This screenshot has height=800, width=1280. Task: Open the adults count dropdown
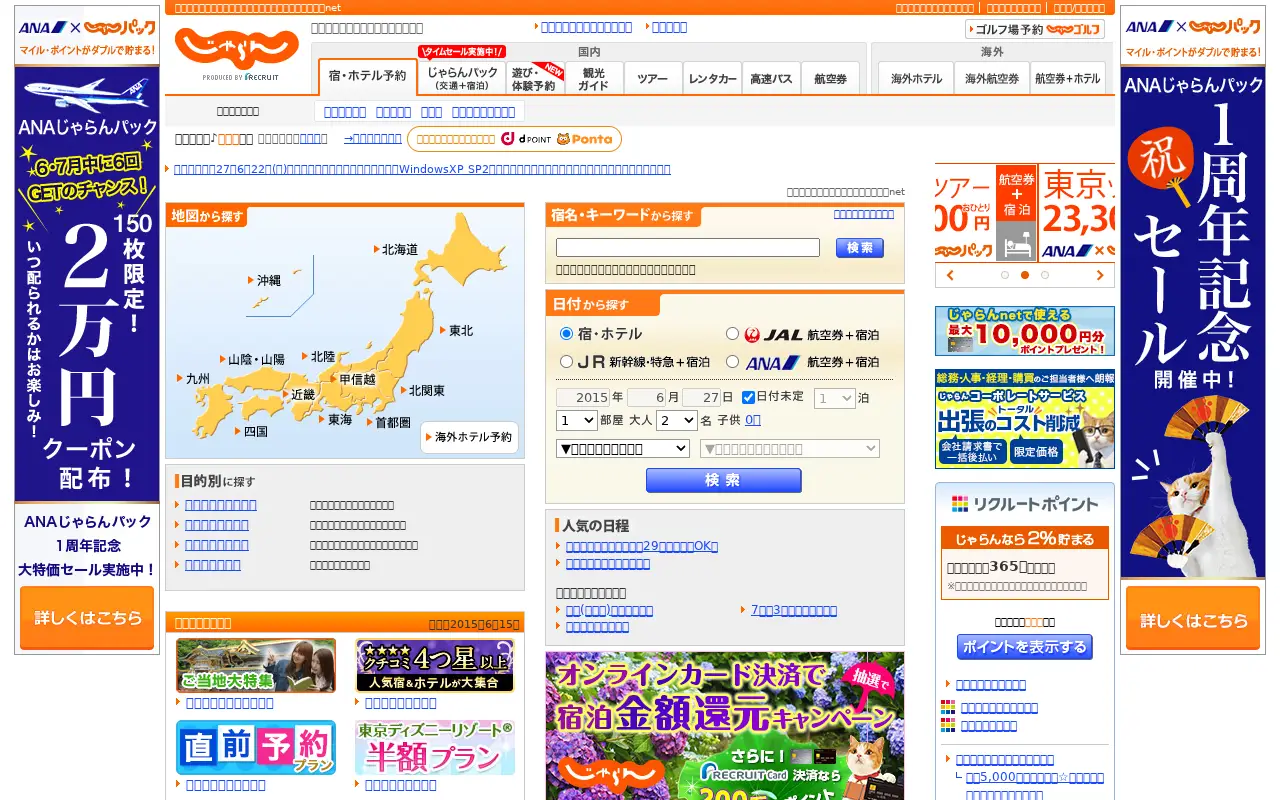click(x=677, y=421)
